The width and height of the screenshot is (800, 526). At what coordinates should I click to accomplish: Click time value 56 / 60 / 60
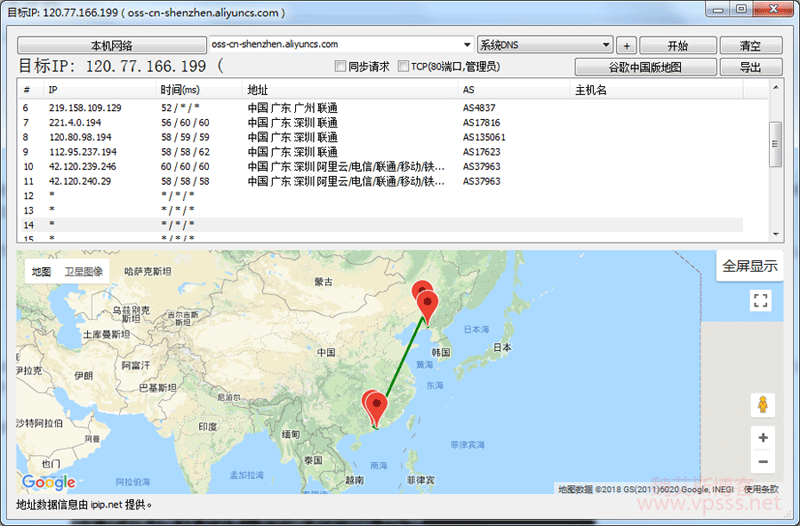185,122
